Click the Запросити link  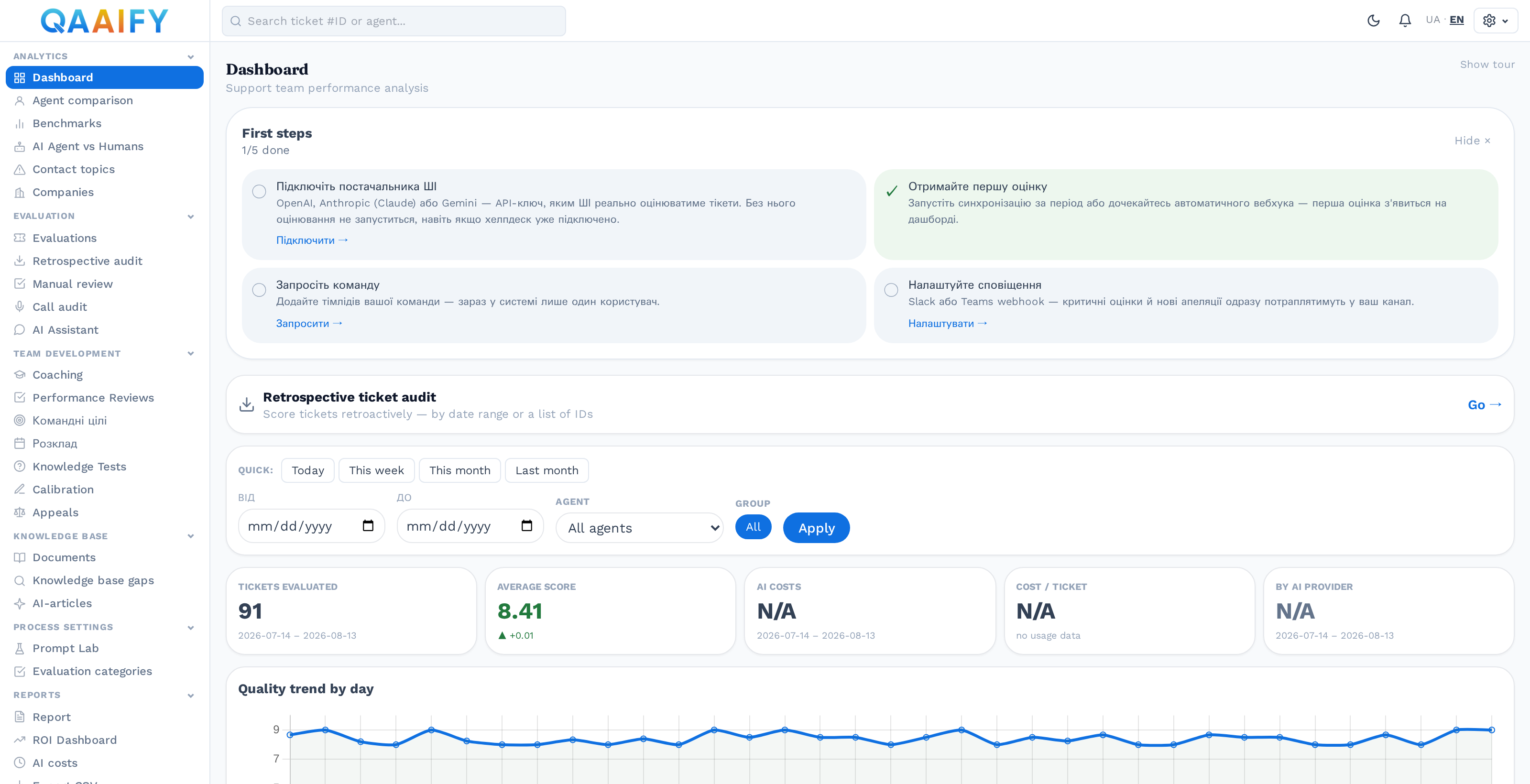point(309,323)
